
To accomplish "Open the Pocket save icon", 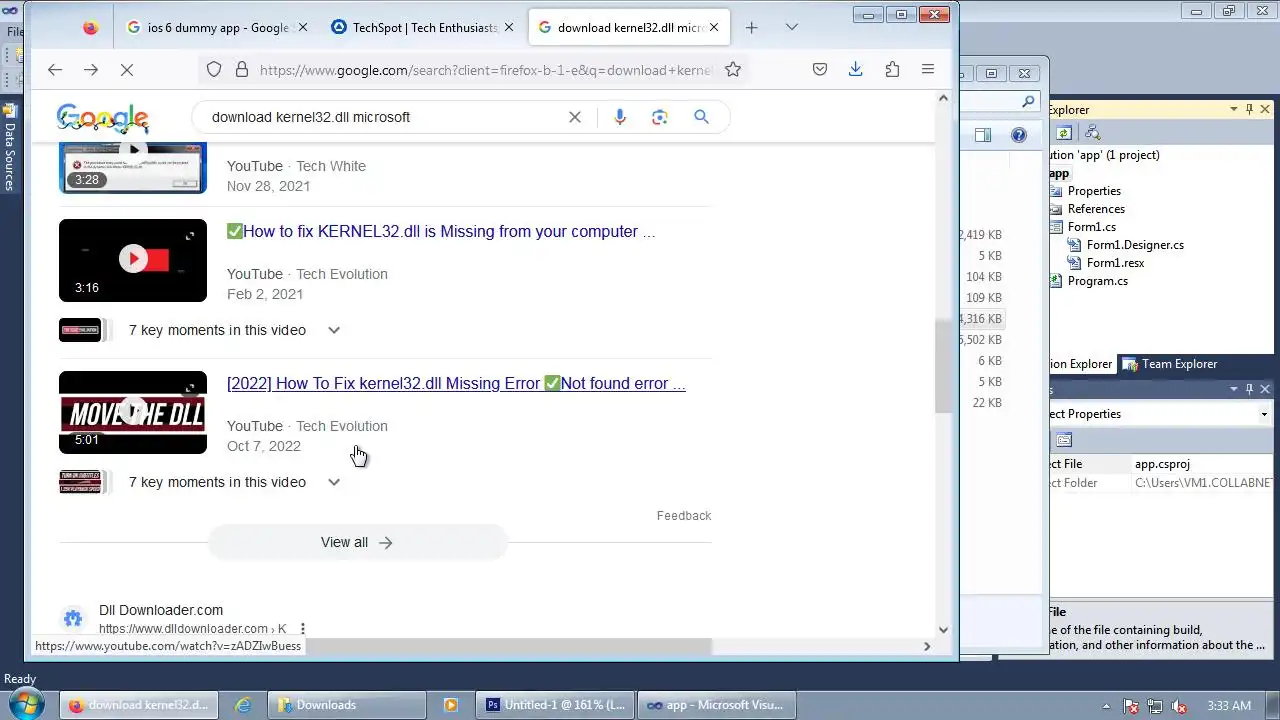I will (819, 69).
